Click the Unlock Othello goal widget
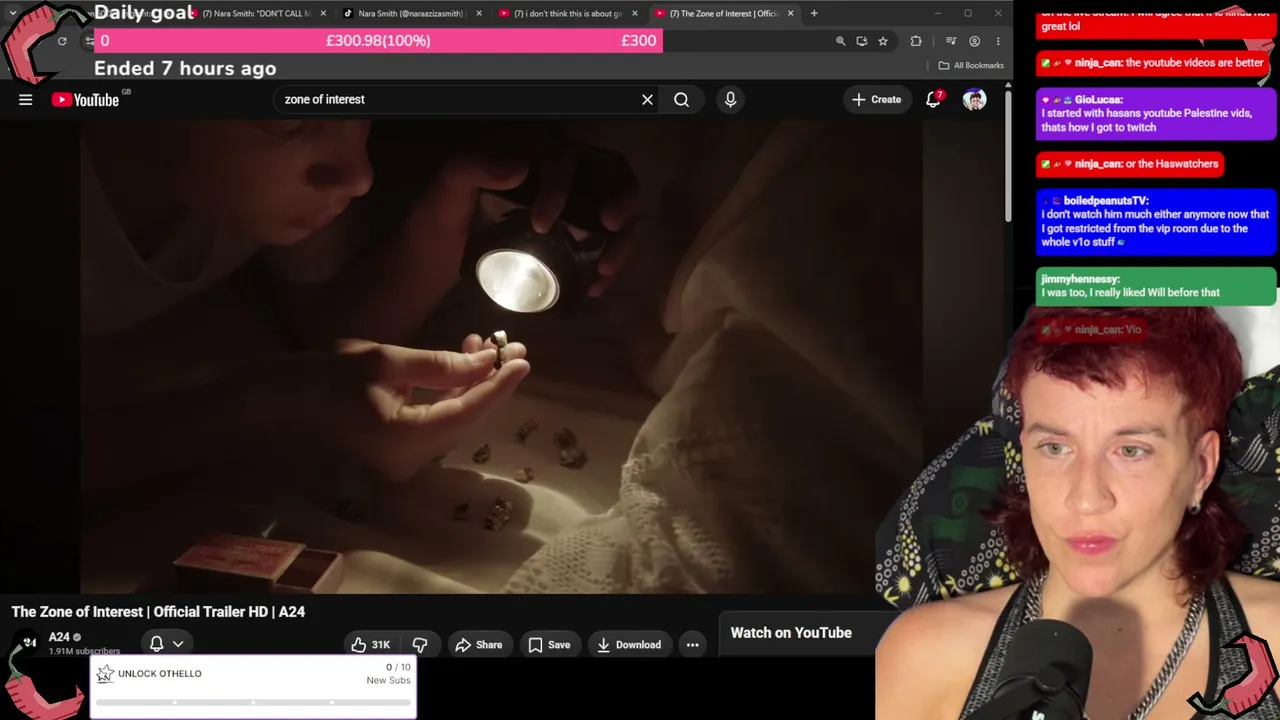The image size is (1280, 720). 253,686
